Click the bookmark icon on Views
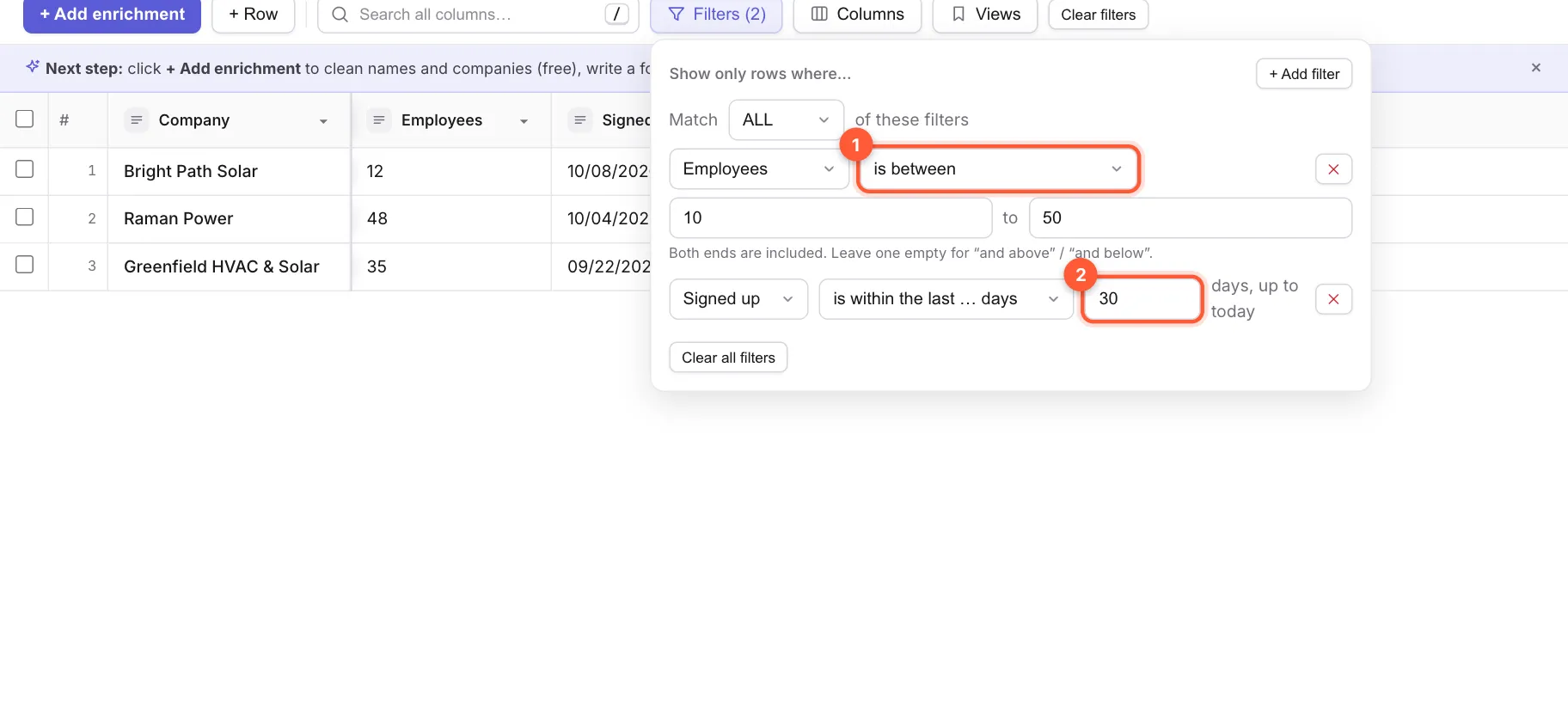This screenshot has width=1568, height=722. pos(959,15)
